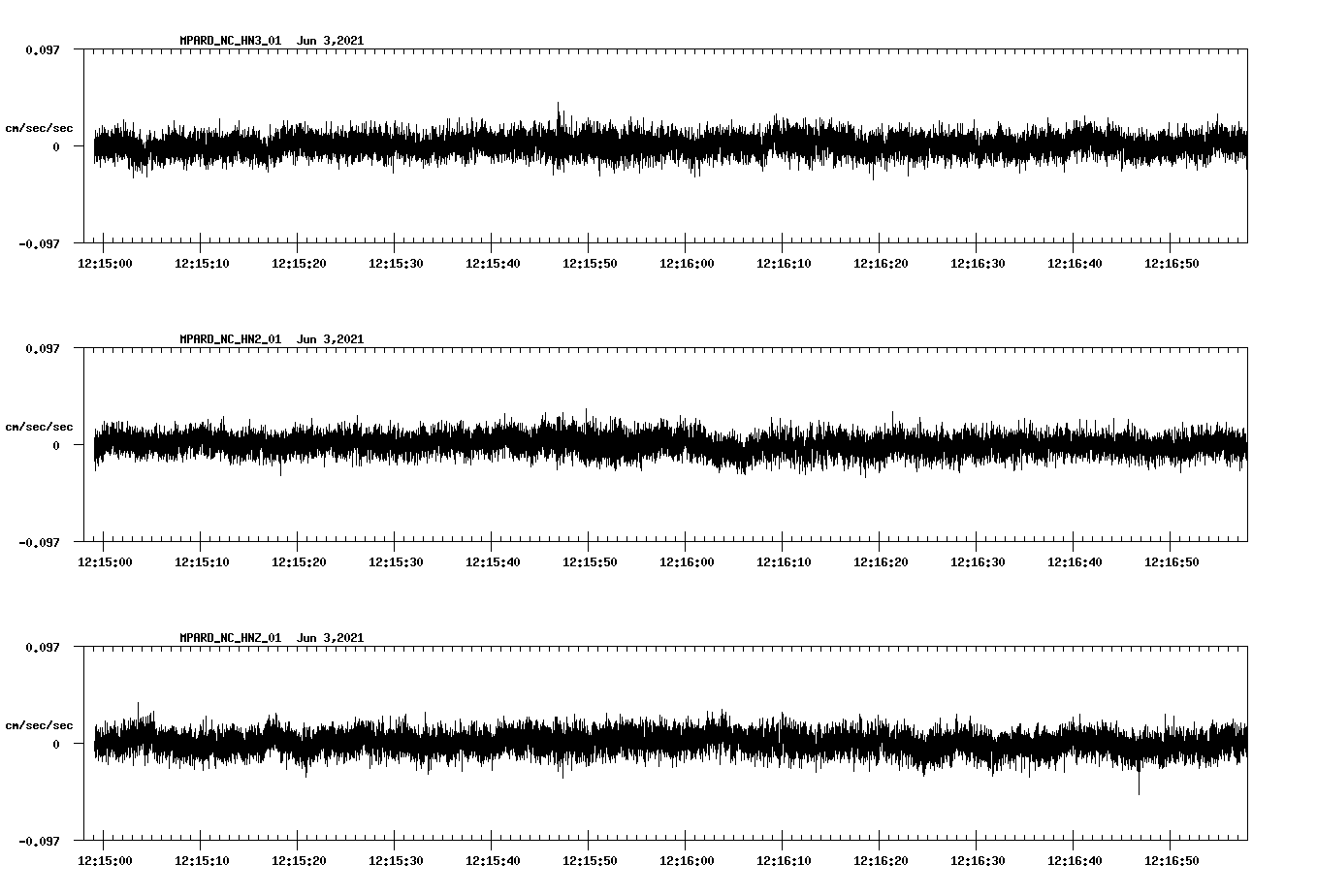Click 12:16:10 time label under HNZ plot
Screen dimensions: 1317x896
pyautogui.click(x=784, y=861)
